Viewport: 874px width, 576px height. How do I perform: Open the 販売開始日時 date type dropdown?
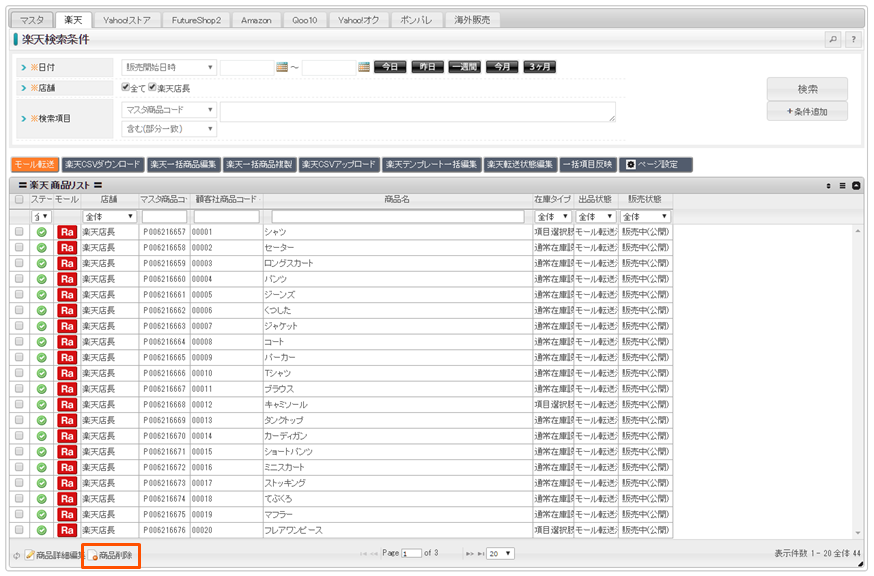pos(169,67)
